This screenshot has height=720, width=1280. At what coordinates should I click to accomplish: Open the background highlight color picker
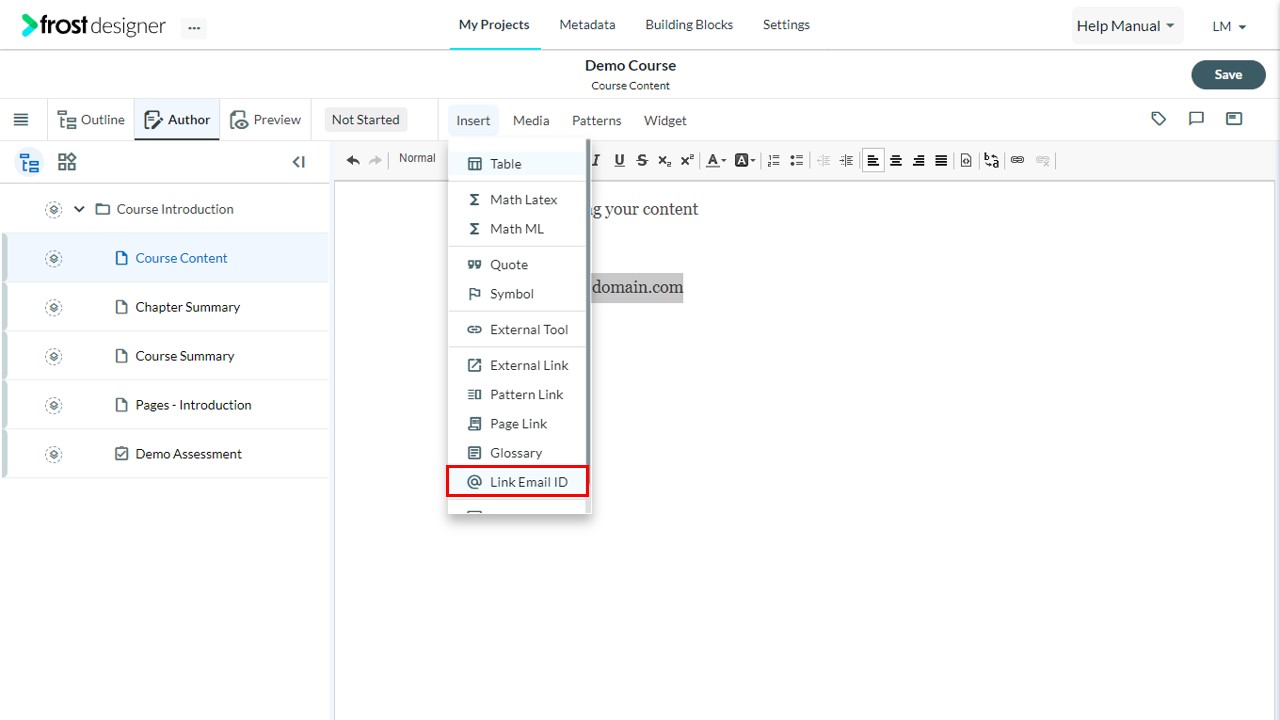[745, 160]
